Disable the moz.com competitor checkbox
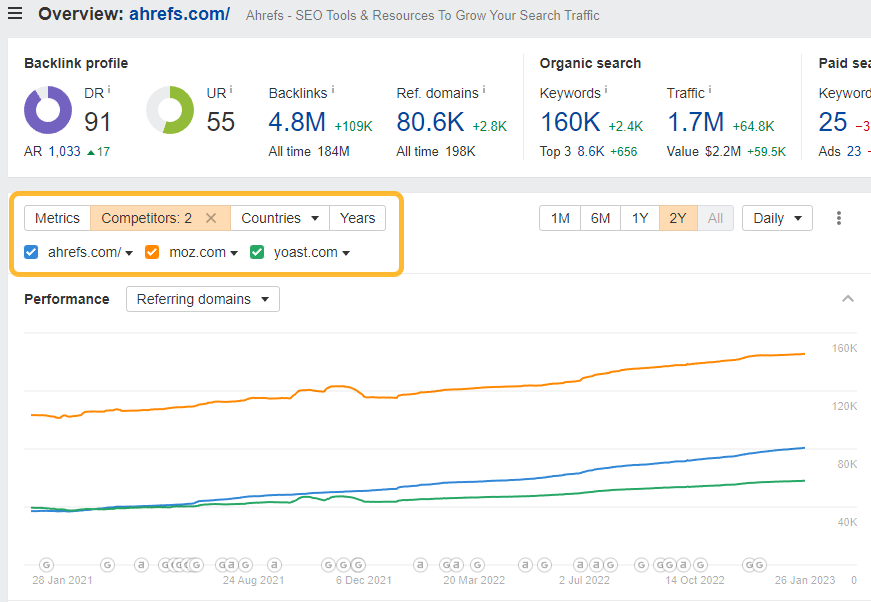Image resolution: width=871 pixels, height=602 pixels. pos(152,252)
